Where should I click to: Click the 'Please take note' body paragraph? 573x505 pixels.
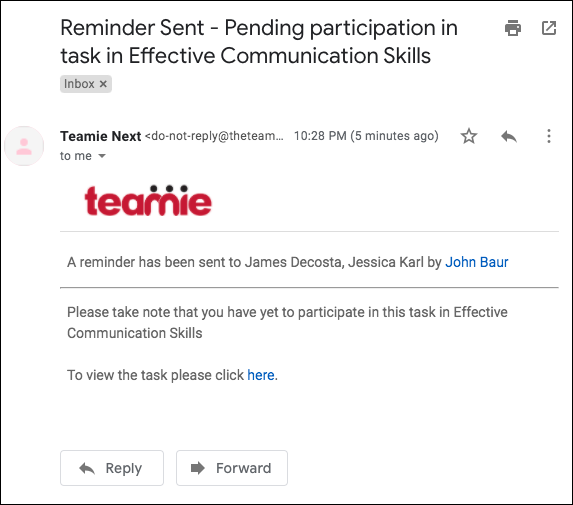point(287,322)
